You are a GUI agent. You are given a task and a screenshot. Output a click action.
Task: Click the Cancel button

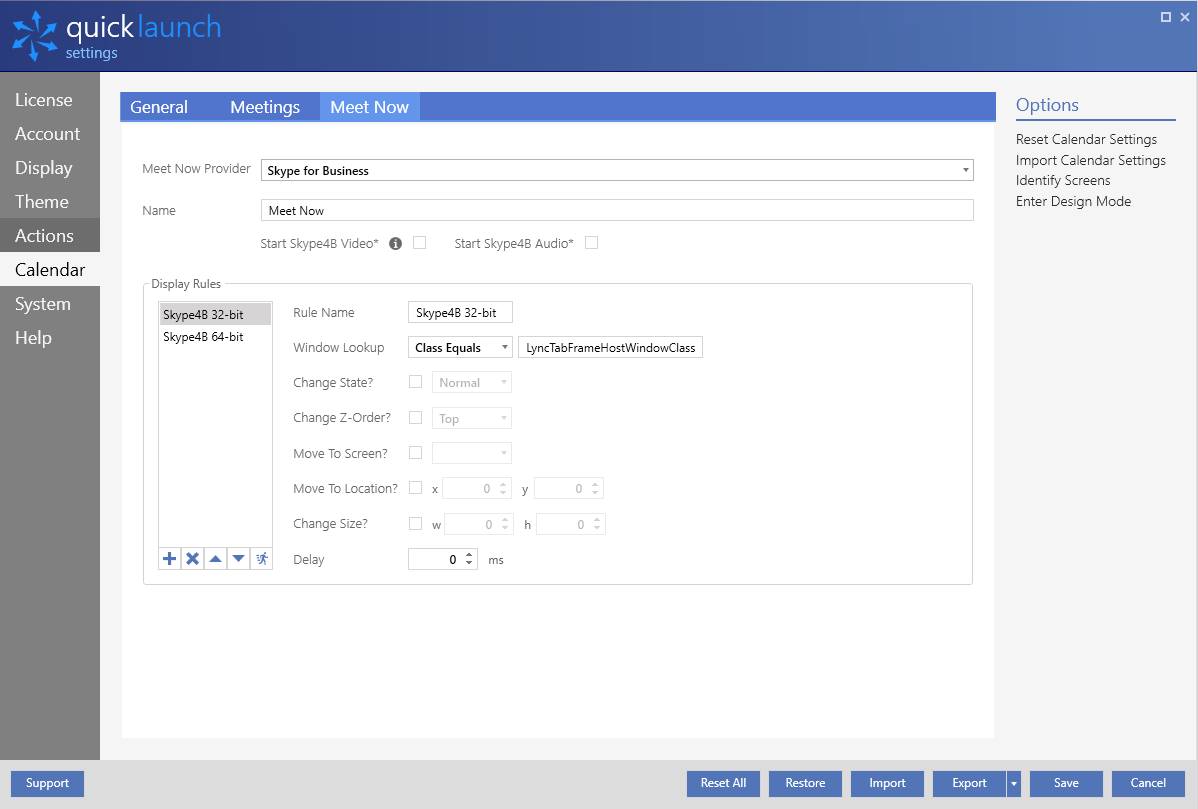click(1148, 784)
